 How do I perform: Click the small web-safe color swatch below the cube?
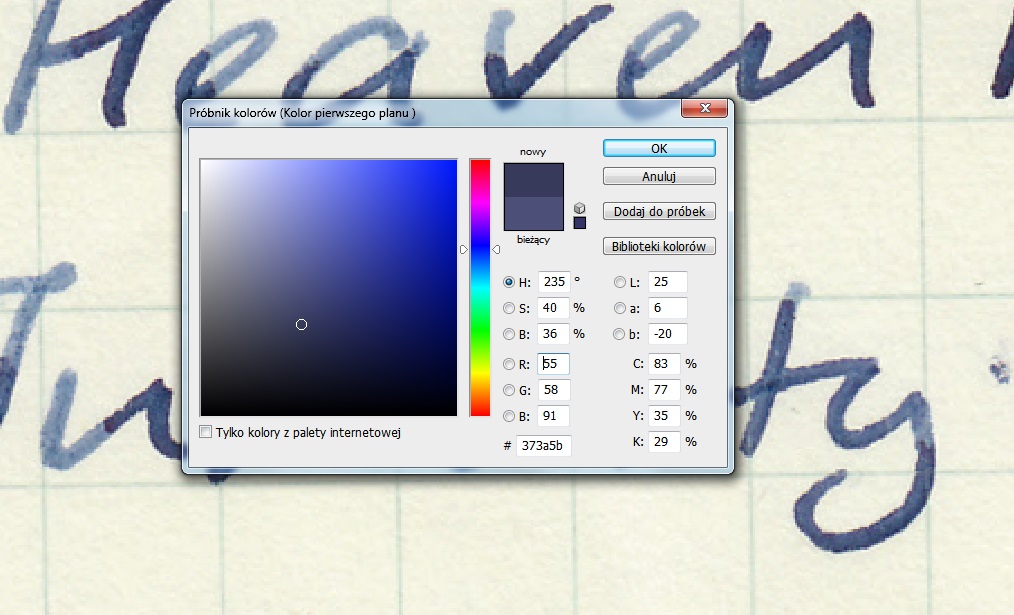[580, 223]
